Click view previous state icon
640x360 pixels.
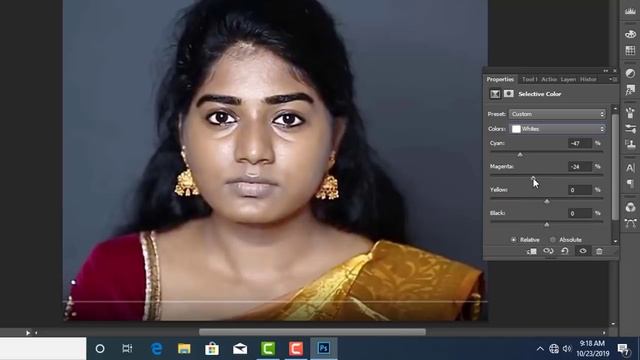(x=548, y=251)
